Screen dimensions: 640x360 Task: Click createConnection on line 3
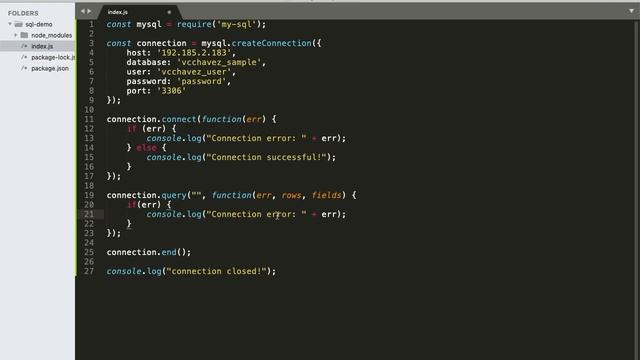coord(271,43)
